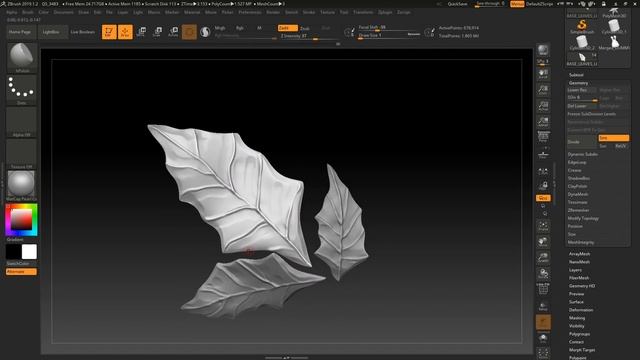The height and width of the screenshot is (360, 640).
Task: Toggle the orange Qxyz rotation button
Action: click(543, 198)
